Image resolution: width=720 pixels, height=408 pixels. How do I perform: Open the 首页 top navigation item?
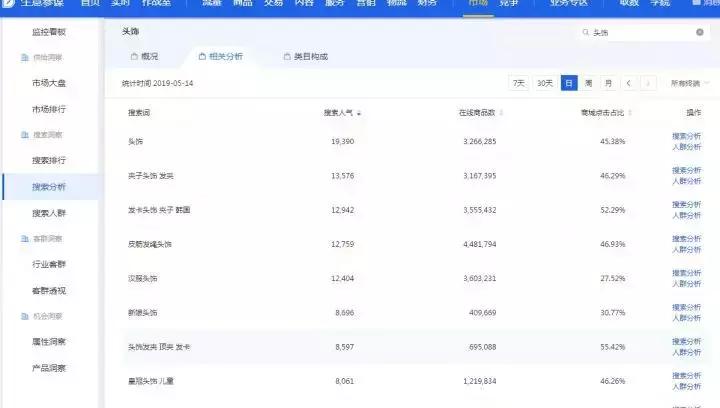(x=90, y=3)
